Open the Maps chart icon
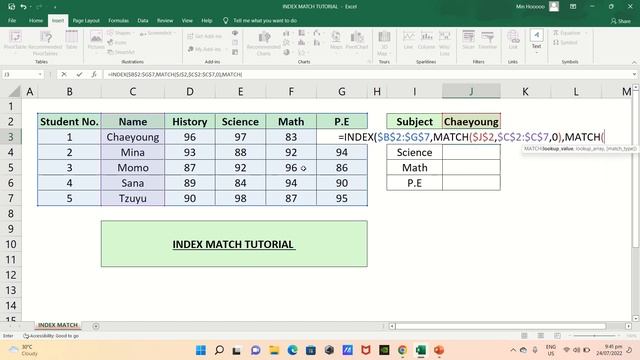The image size is (640, 360). (x=336, y=40)
